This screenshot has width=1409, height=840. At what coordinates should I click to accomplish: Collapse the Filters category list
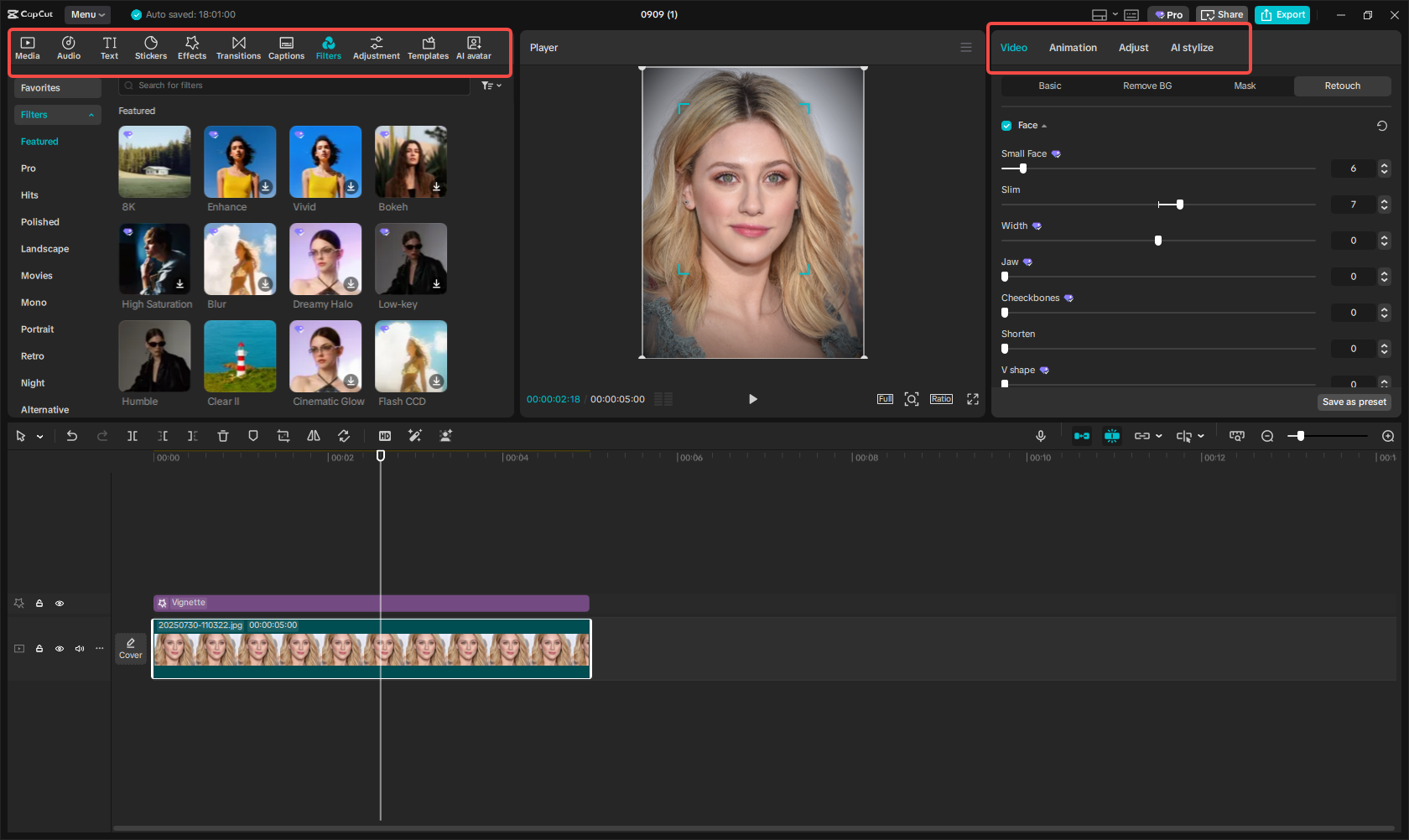91,115
